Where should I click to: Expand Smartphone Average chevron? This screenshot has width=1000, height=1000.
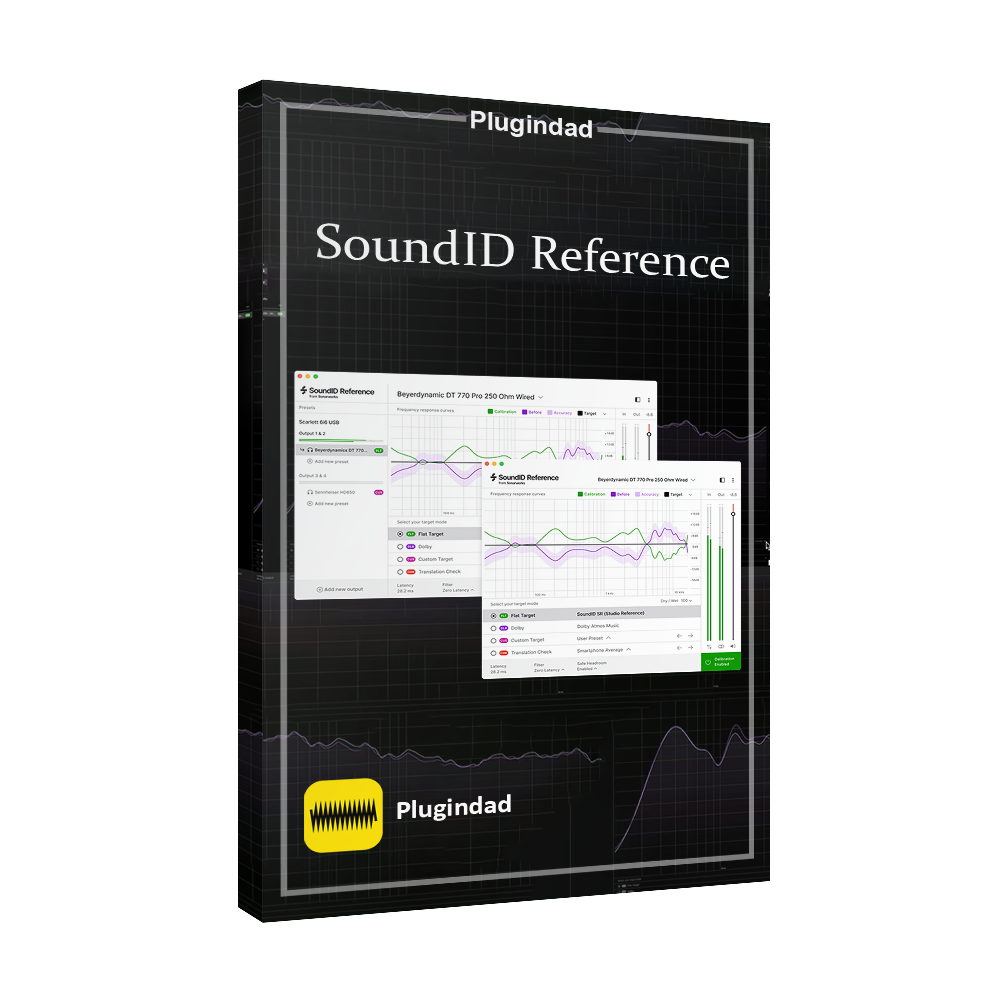click(x=629, y=649)
